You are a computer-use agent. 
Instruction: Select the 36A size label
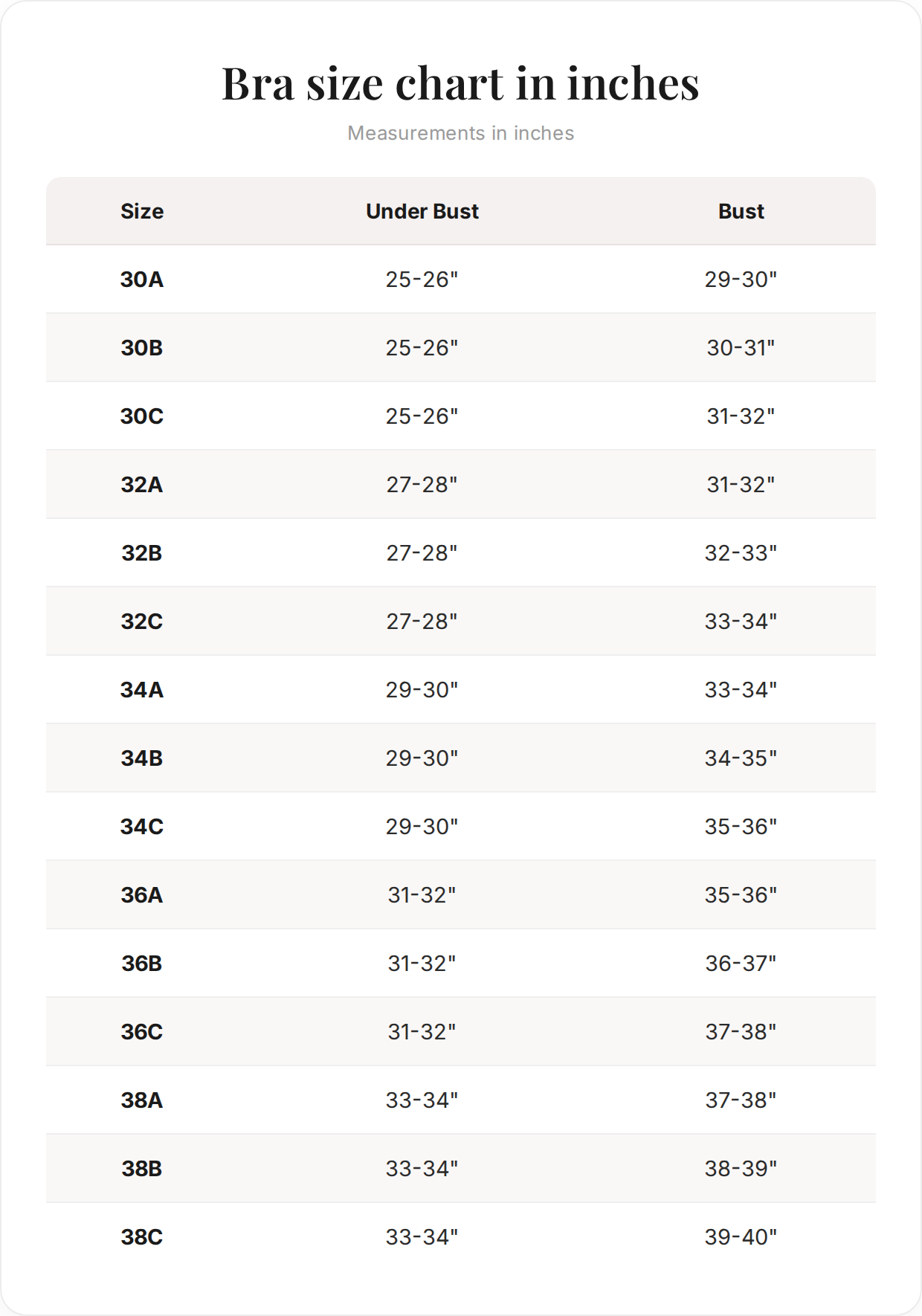coord(142,895)
